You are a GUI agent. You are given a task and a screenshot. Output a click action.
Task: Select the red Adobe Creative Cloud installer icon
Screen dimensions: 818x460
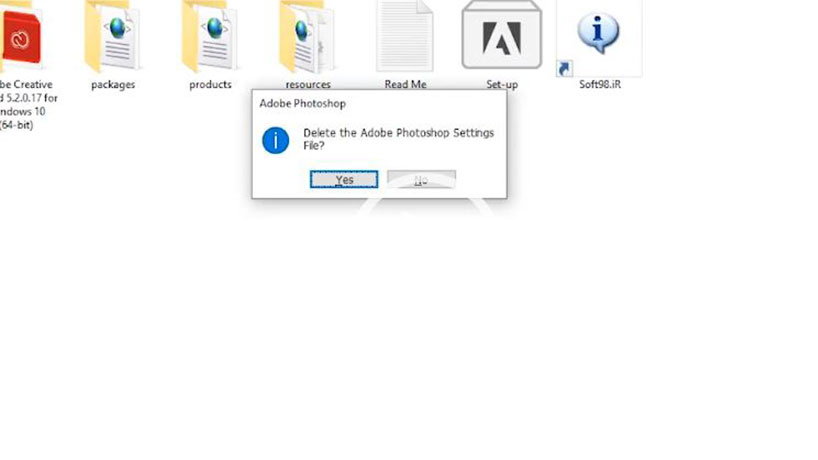pos(20,37)
